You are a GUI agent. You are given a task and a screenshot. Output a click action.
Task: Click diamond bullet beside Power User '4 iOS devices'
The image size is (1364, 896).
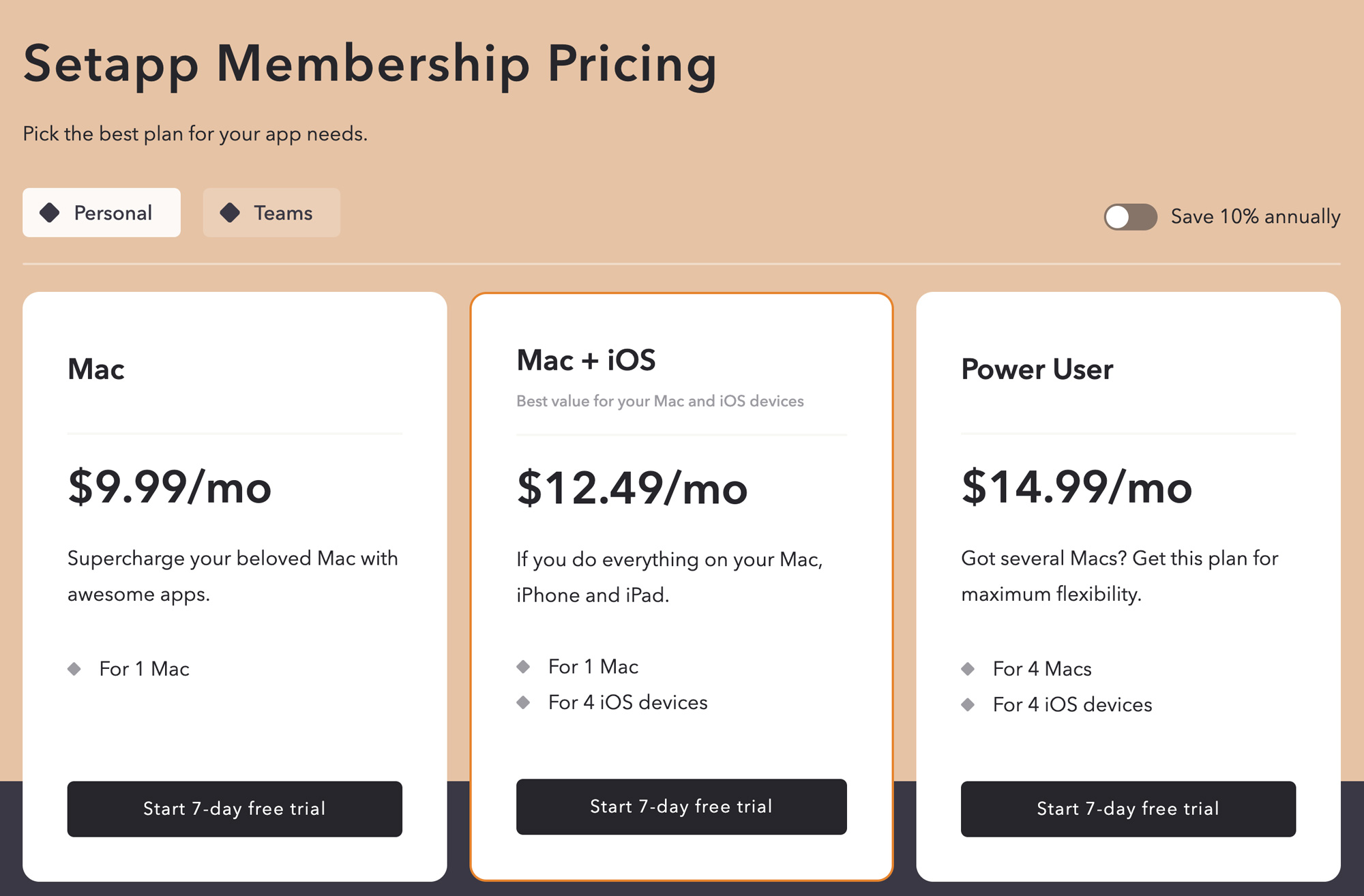968,704
